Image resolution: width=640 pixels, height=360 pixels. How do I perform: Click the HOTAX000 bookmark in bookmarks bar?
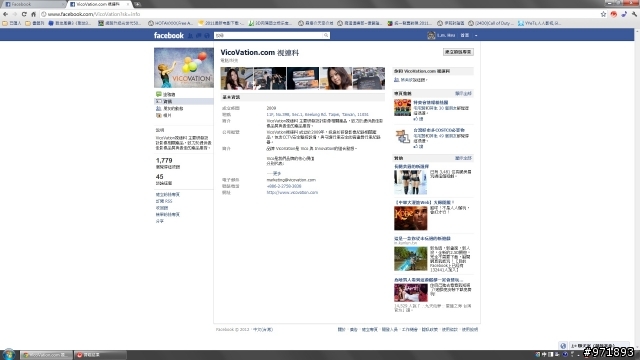tap(170, 23)
